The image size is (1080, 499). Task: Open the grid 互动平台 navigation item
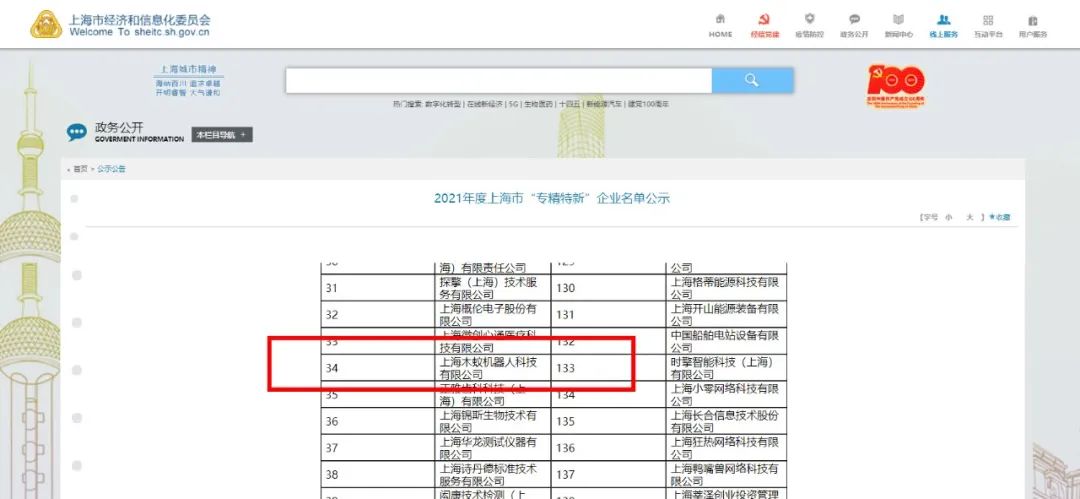[x=988, y=26]
